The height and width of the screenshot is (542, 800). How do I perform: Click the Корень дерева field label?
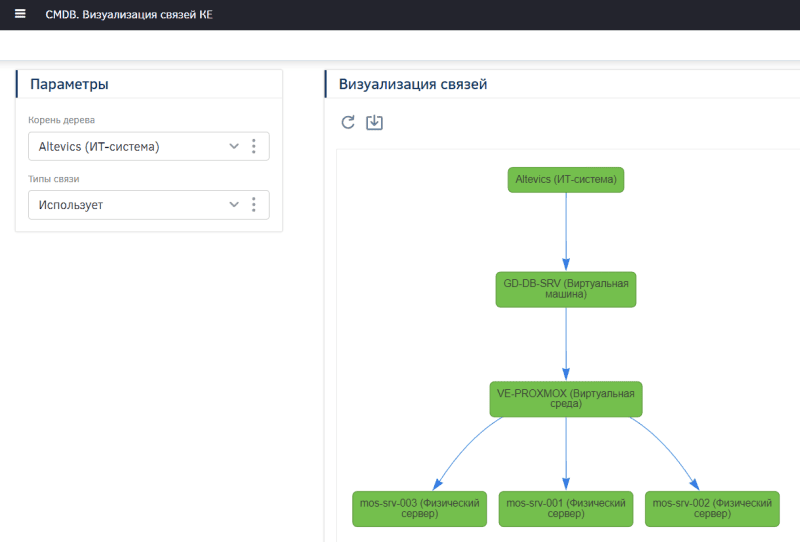point(62,120)
